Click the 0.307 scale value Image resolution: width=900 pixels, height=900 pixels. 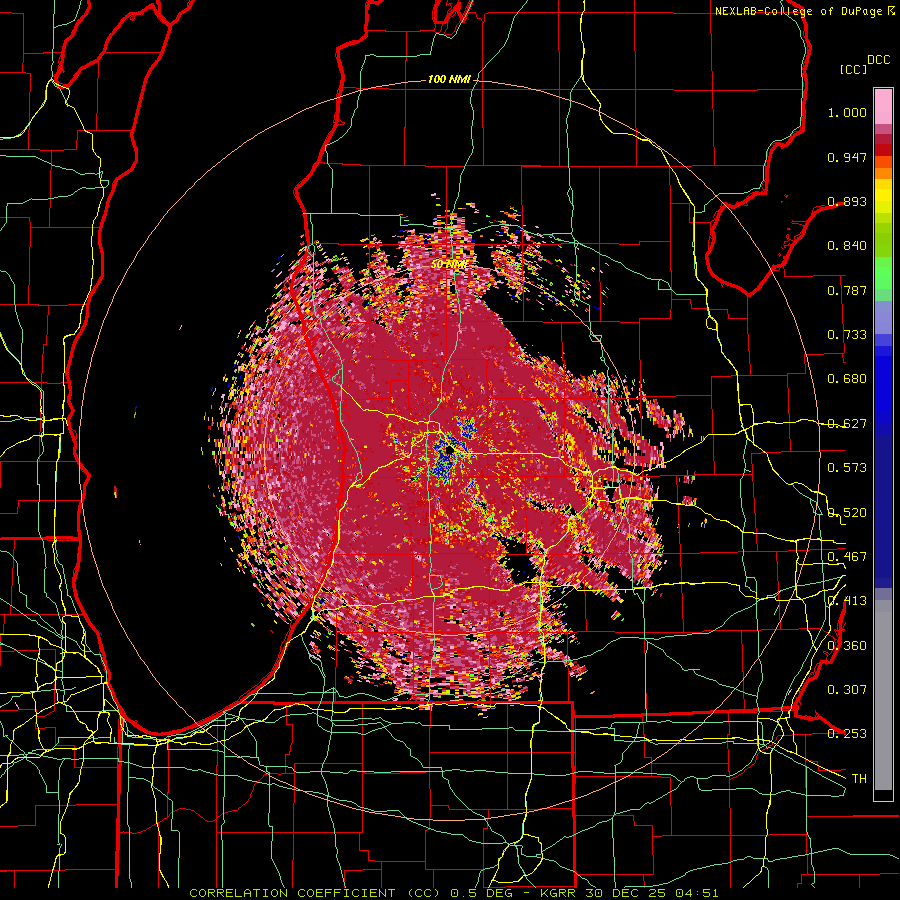pos(847,690)
